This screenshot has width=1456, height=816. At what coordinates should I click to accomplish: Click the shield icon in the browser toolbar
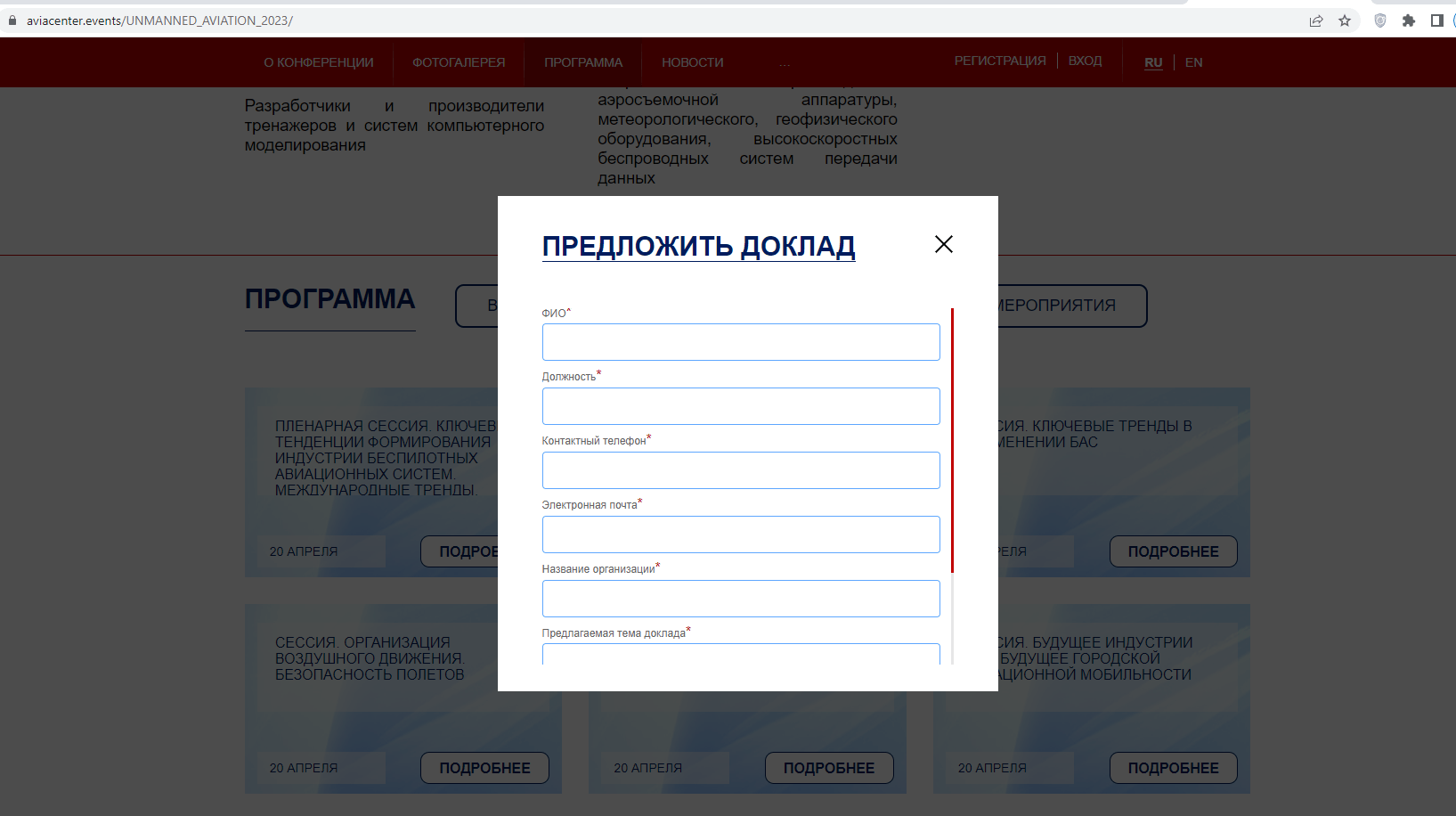[x=1380, y=20]
